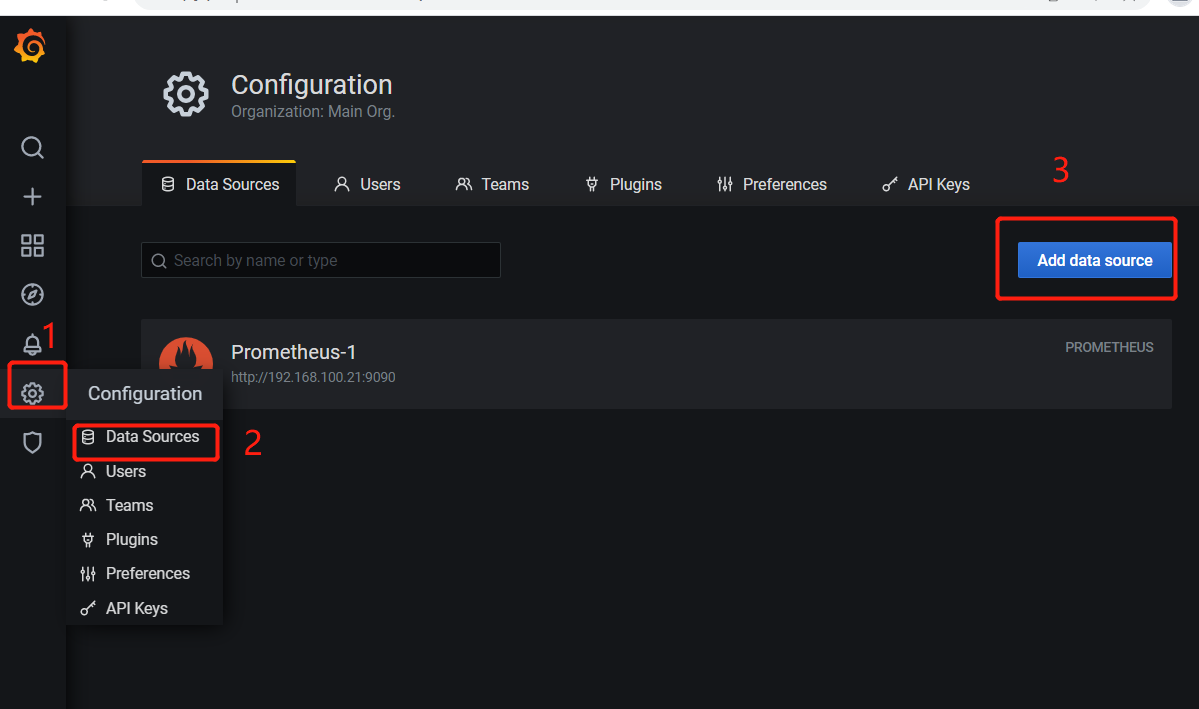Choose Data Sources in the flyout menu
The width and height of the screenshot is (1199, 709).
click(145, 437)
